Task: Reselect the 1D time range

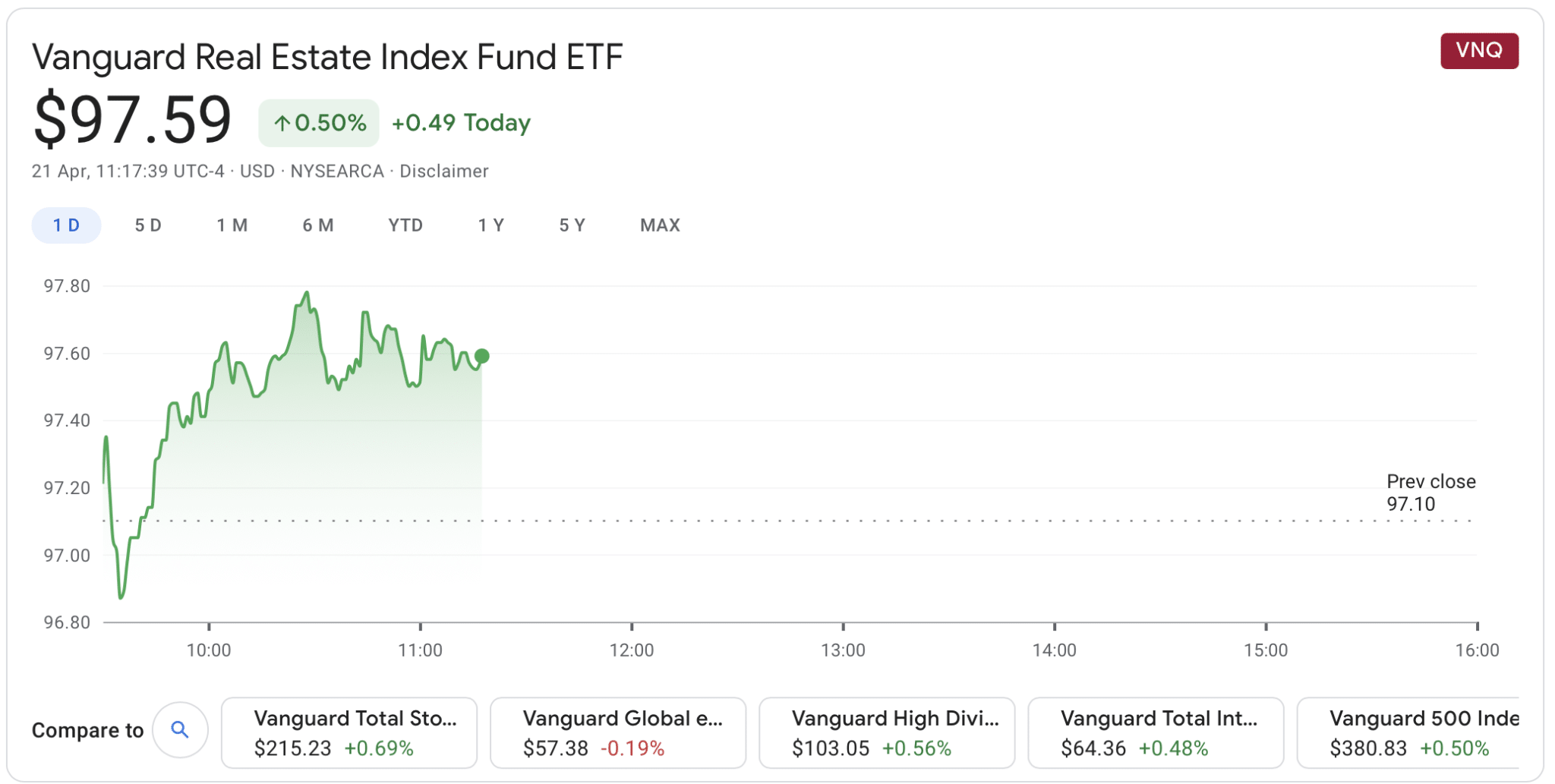Action: (x=66, y=225)
